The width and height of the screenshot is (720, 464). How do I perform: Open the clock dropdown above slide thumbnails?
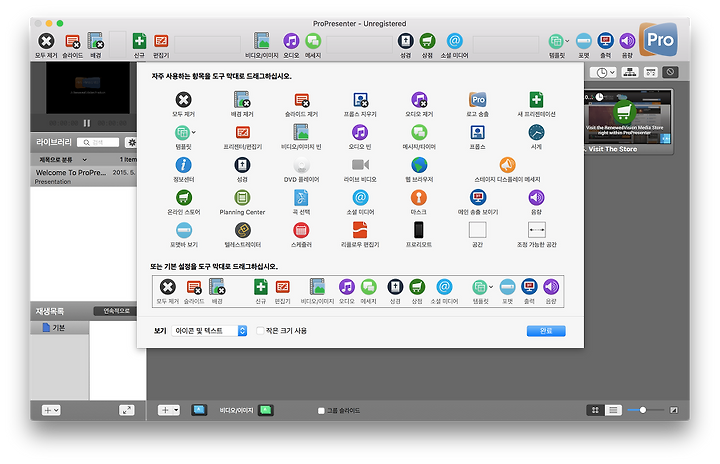click(x=603, y=72)
